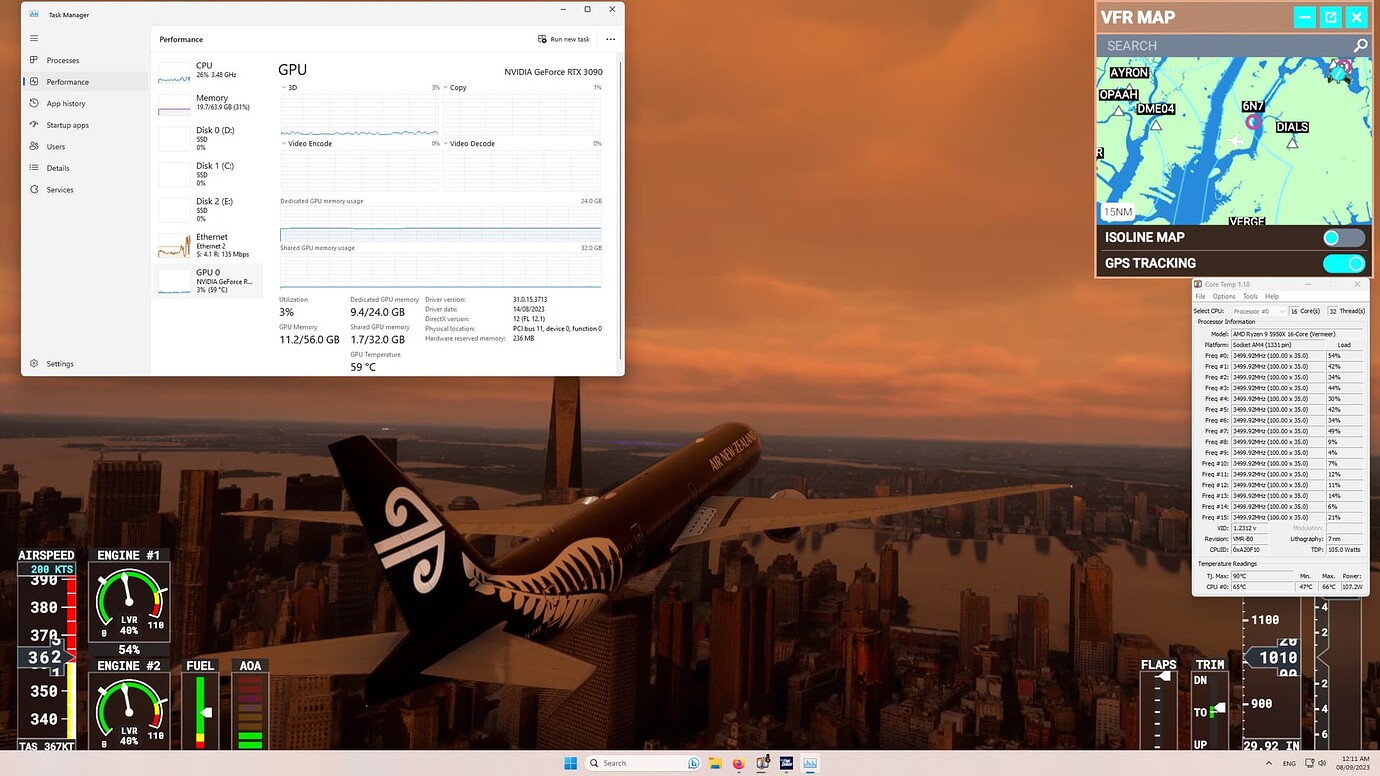Screen dimensions: 1380x776
Task: Toggle the Task Manager navigation pane
Action: pos(33,37)
